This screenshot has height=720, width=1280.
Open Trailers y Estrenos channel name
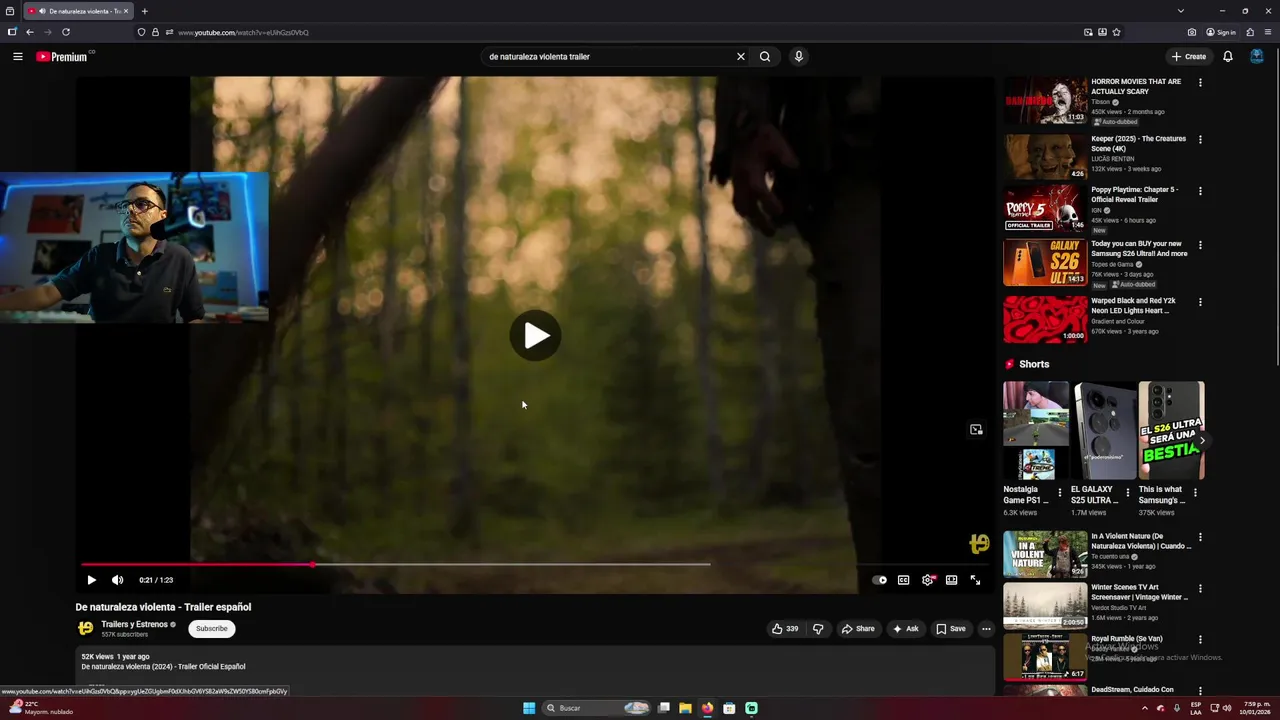134,624
